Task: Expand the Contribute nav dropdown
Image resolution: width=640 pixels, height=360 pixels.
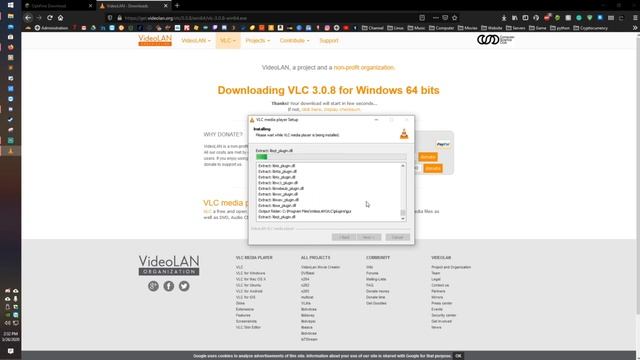Action: [294, 40]
